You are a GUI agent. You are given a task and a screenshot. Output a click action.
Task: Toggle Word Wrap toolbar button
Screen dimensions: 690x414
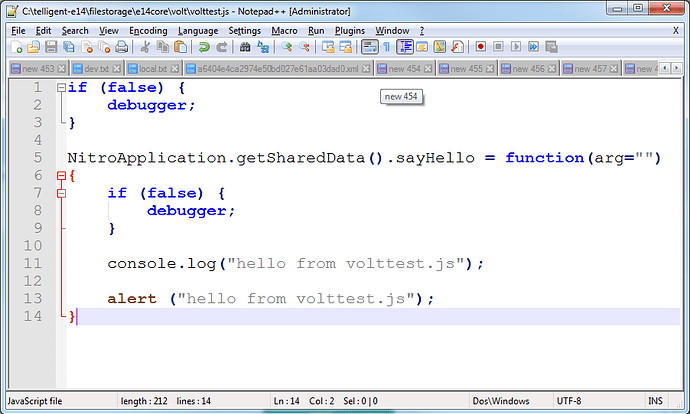[x=369, y=47]
